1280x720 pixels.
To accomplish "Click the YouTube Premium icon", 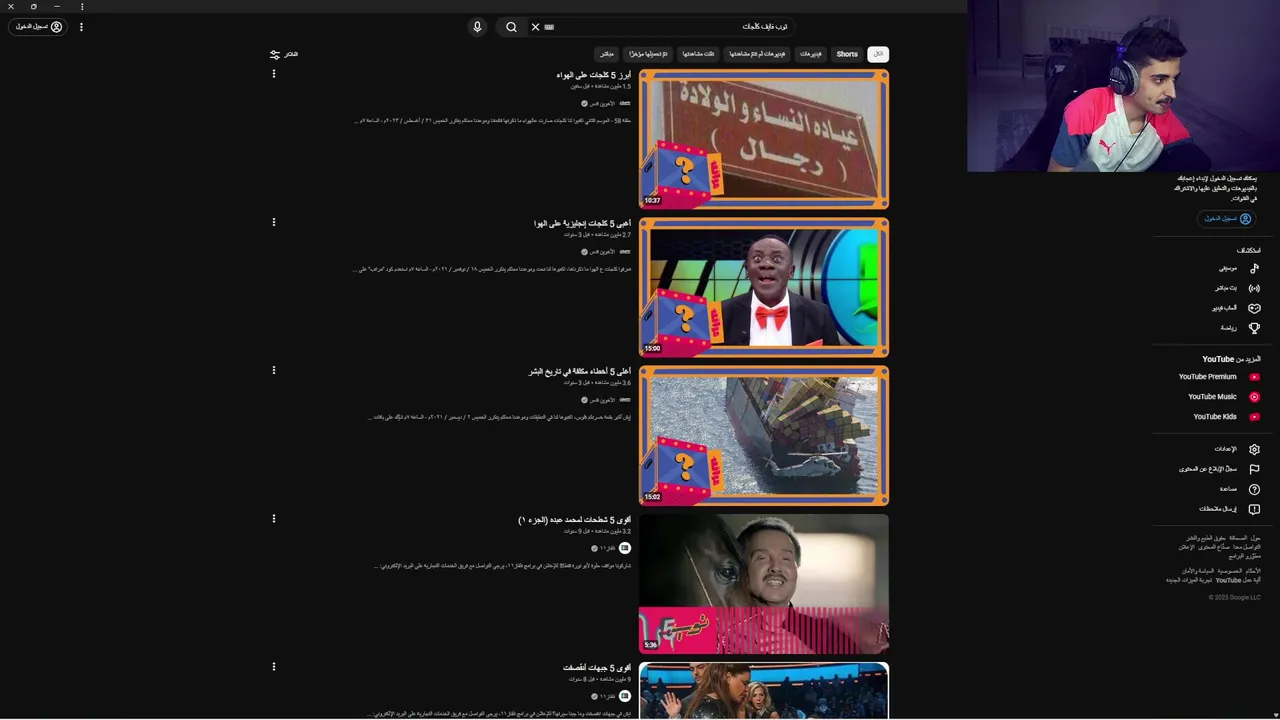I will (x=1254, y=377).
